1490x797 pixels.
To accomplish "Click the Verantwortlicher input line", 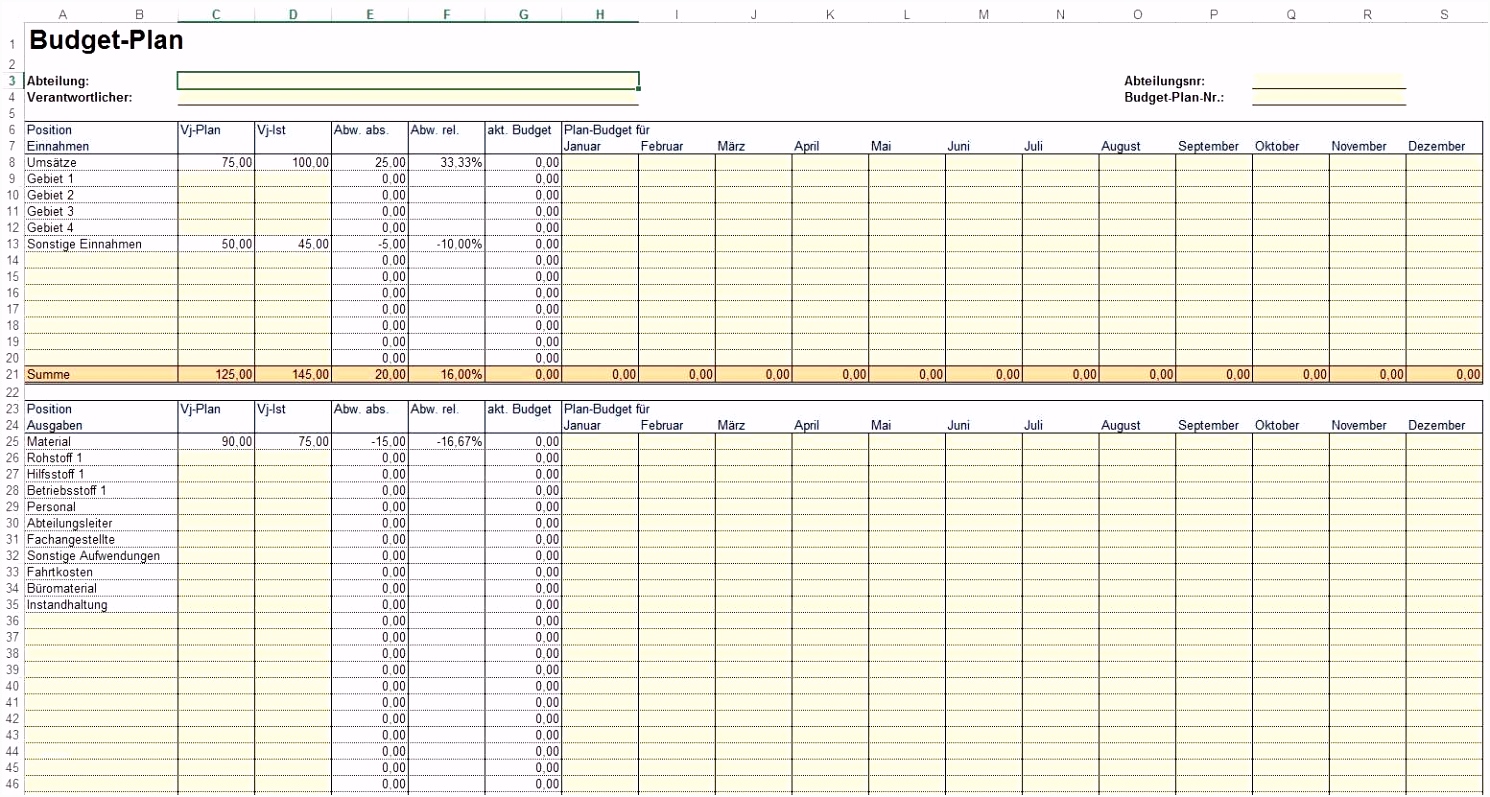I will tap(408, 97).
